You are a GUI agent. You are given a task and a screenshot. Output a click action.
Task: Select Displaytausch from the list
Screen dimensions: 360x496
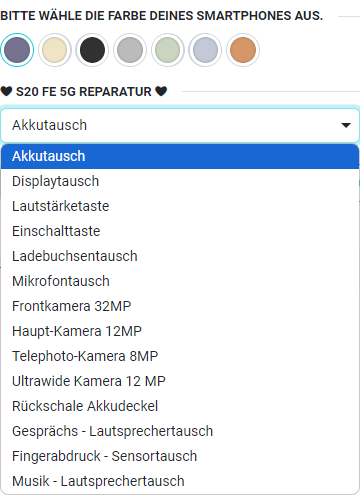(x=180, y=181)
